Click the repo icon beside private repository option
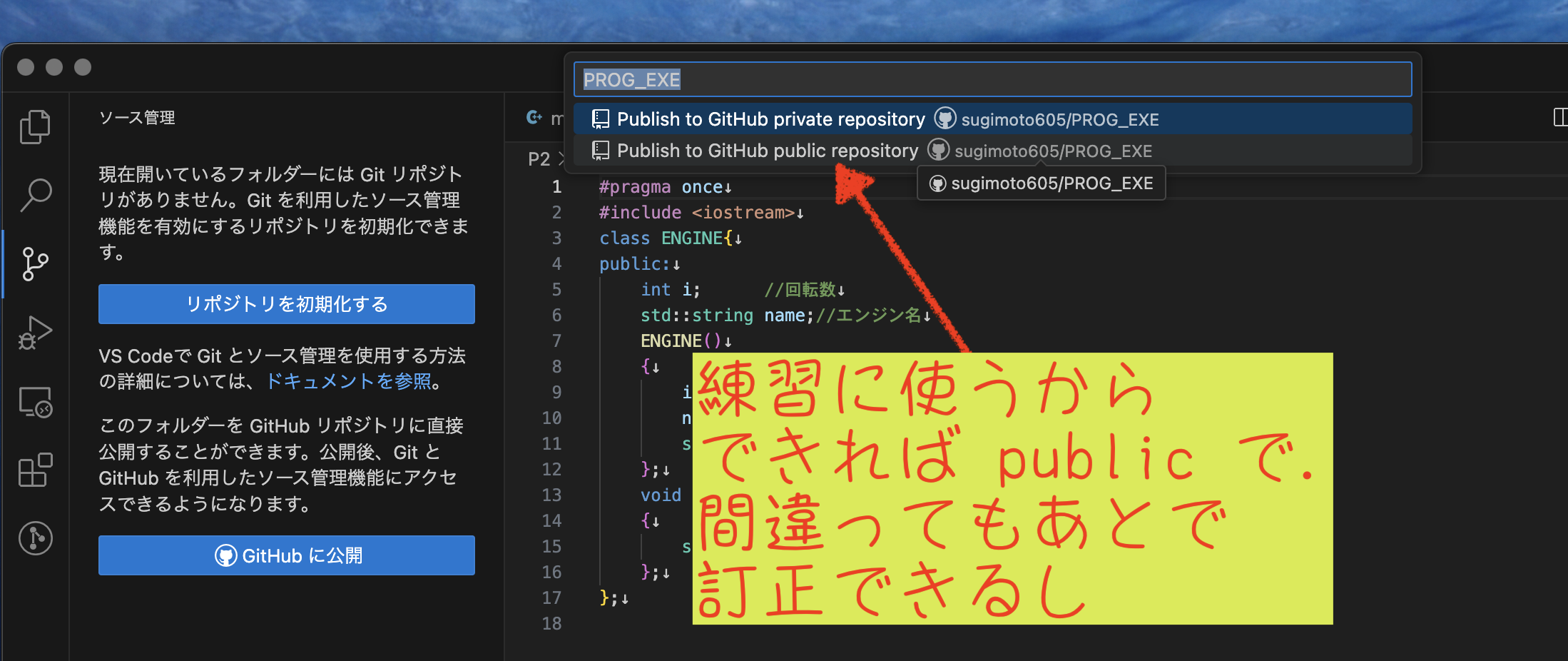This screenshot has height=661, width=1568. [x=601, y=119]
